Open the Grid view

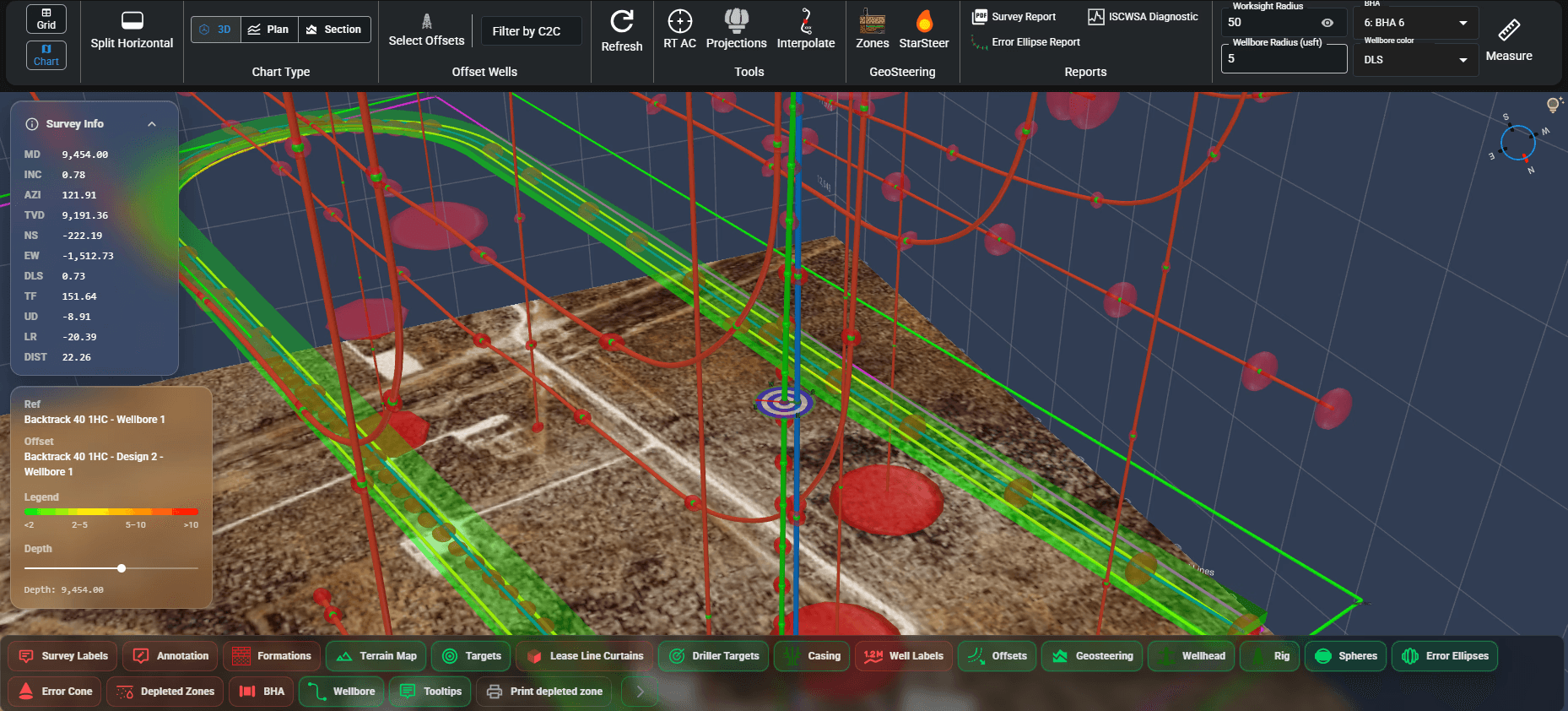tap(46, 19)
